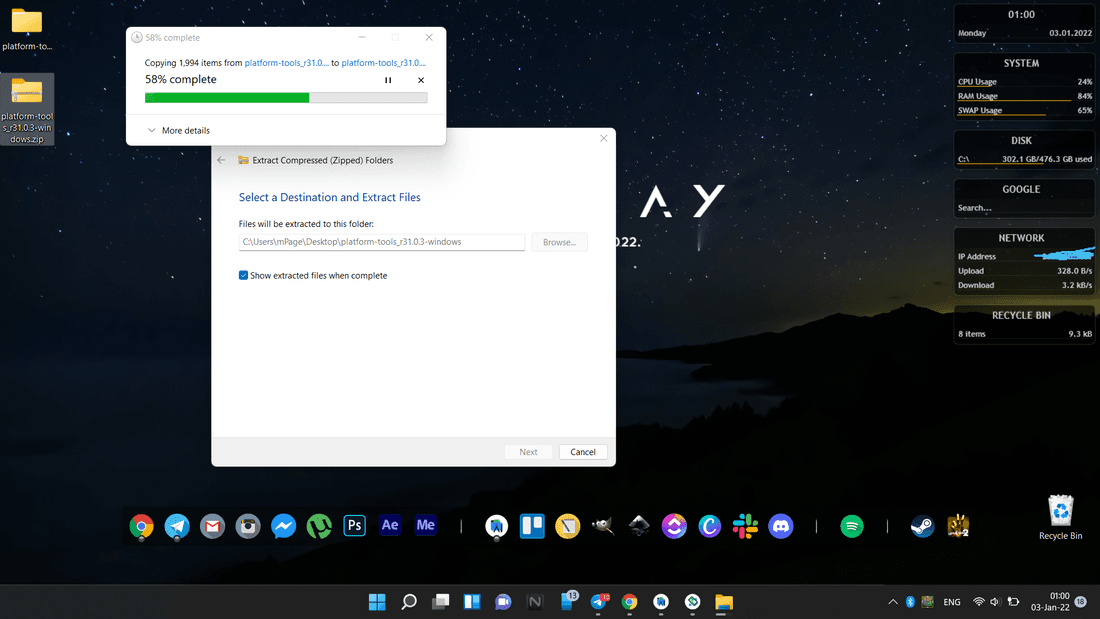The width and height of the screenshot is (1100, 619).
Task: Open the Gmail icon in the dock
Action: (x=213, y=526)
